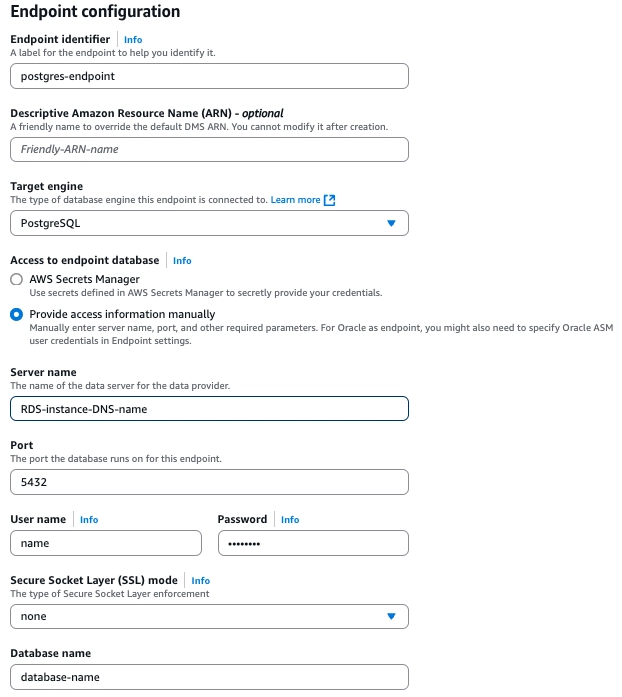Click Info link next to Password
622x697 pixels.
(290, 520)
